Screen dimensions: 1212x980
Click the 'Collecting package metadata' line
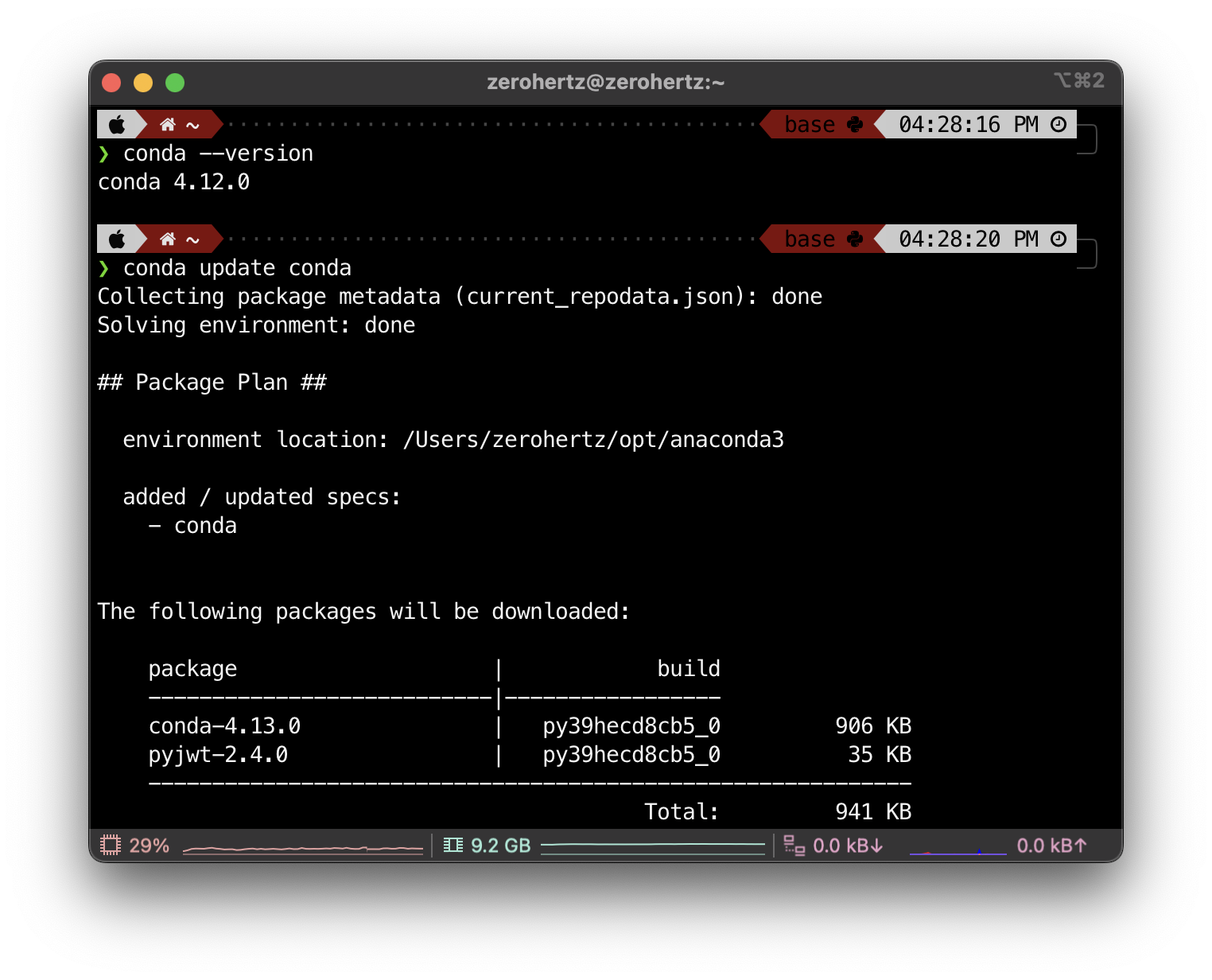coord(460,297)
